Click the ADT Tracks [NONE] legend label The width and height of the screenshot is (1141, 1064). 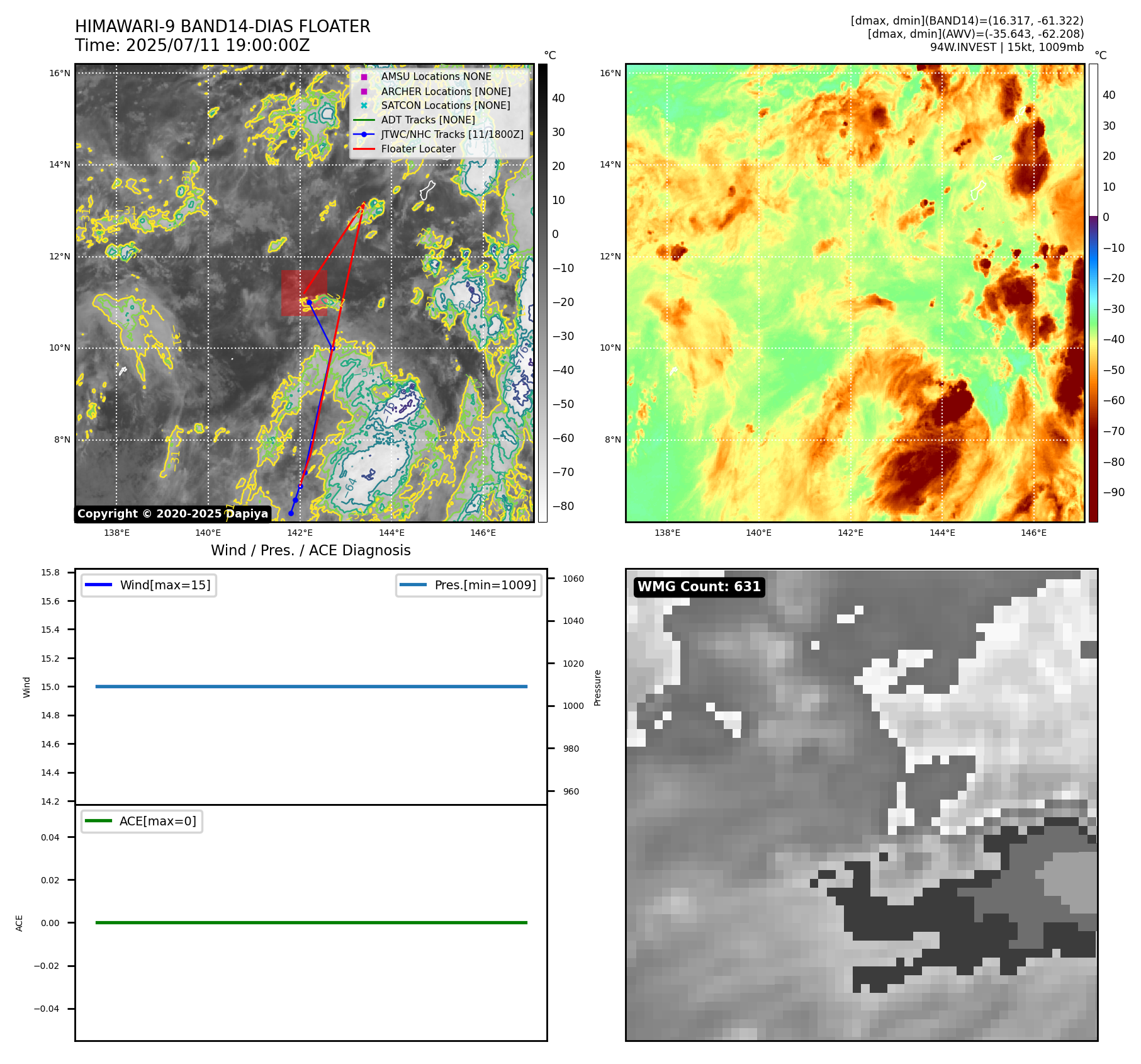pyautogui.click(x=428, y=120)
